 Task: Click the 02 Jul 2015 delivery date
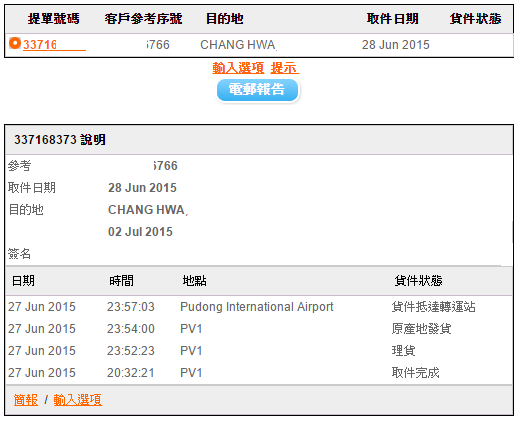pos(140,232)
